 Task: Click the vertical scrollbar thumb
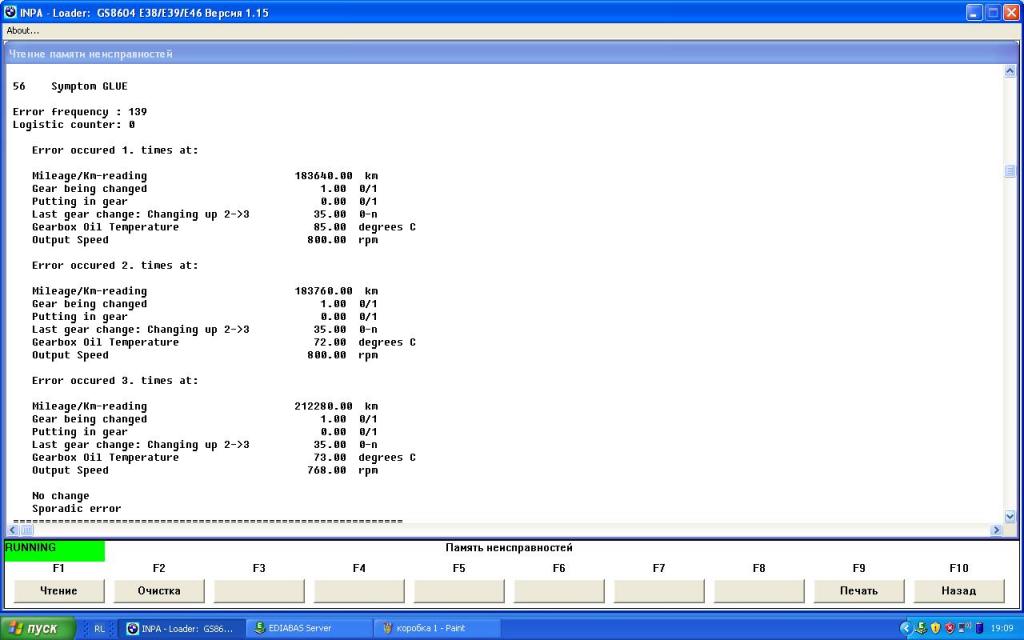point(1010,171)
